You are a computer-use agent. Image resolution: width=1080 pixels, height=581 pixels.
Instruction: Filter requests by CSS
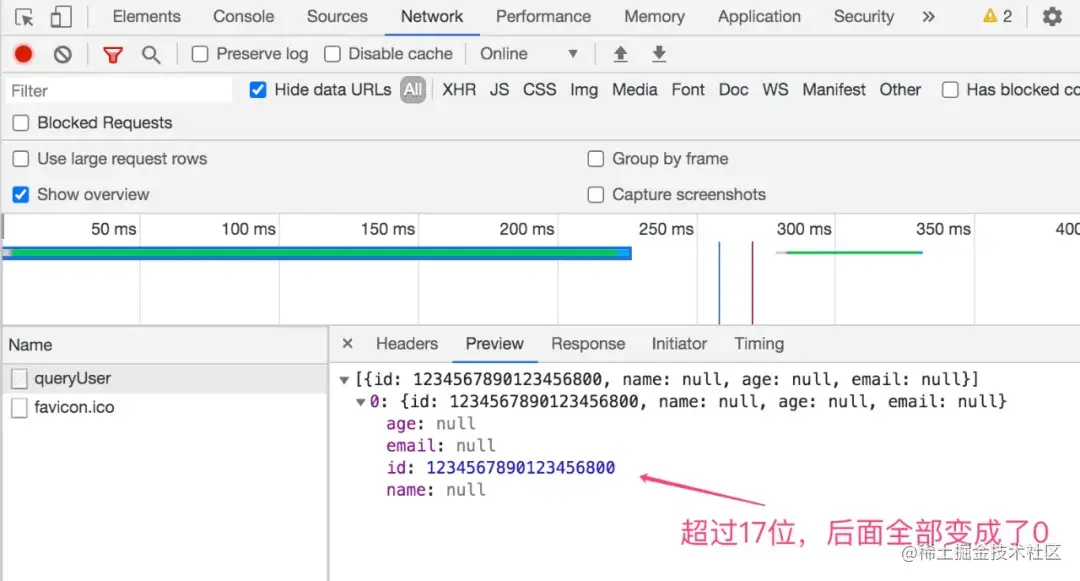pos(539,89)
